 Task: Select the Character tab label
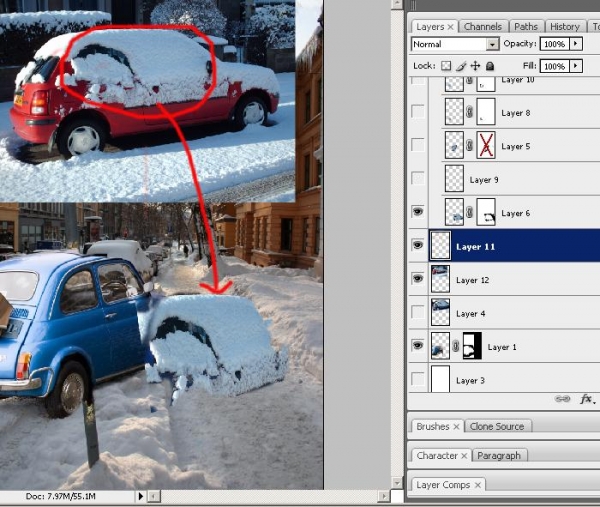click(437, 456)
